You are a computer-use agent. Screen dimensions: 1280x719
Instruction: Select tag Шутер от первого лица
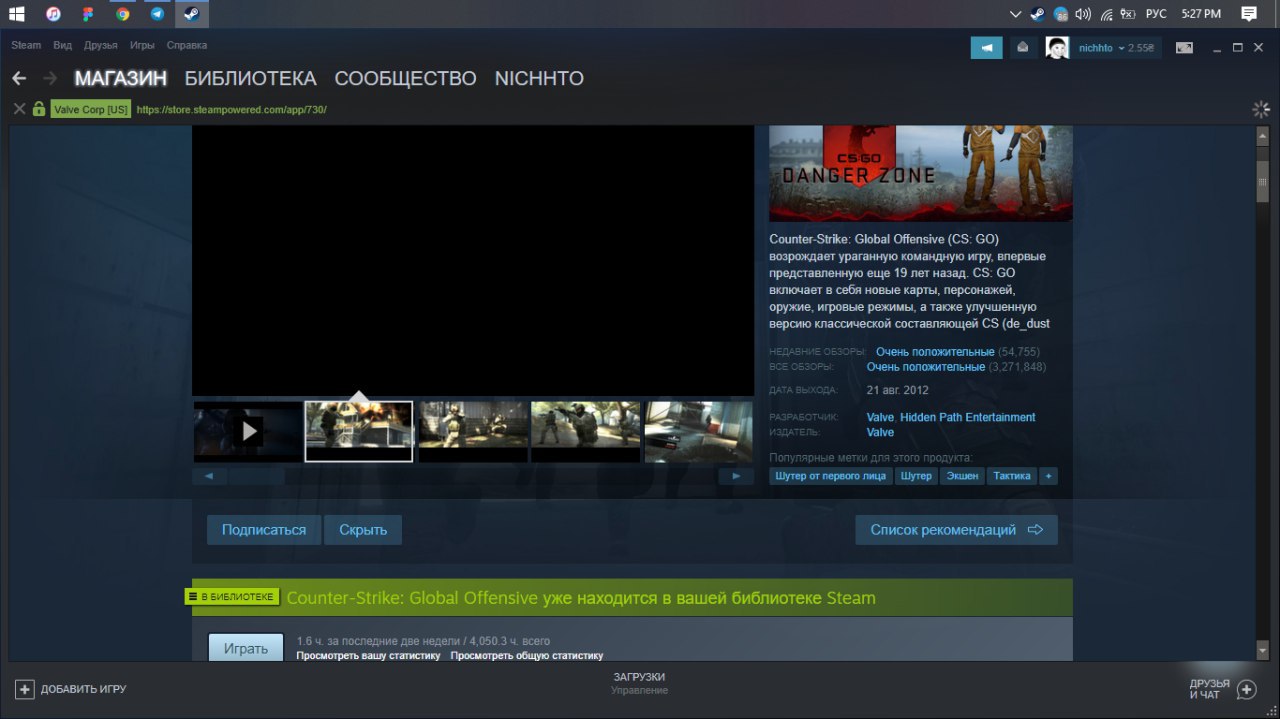[x=831, y=476]
